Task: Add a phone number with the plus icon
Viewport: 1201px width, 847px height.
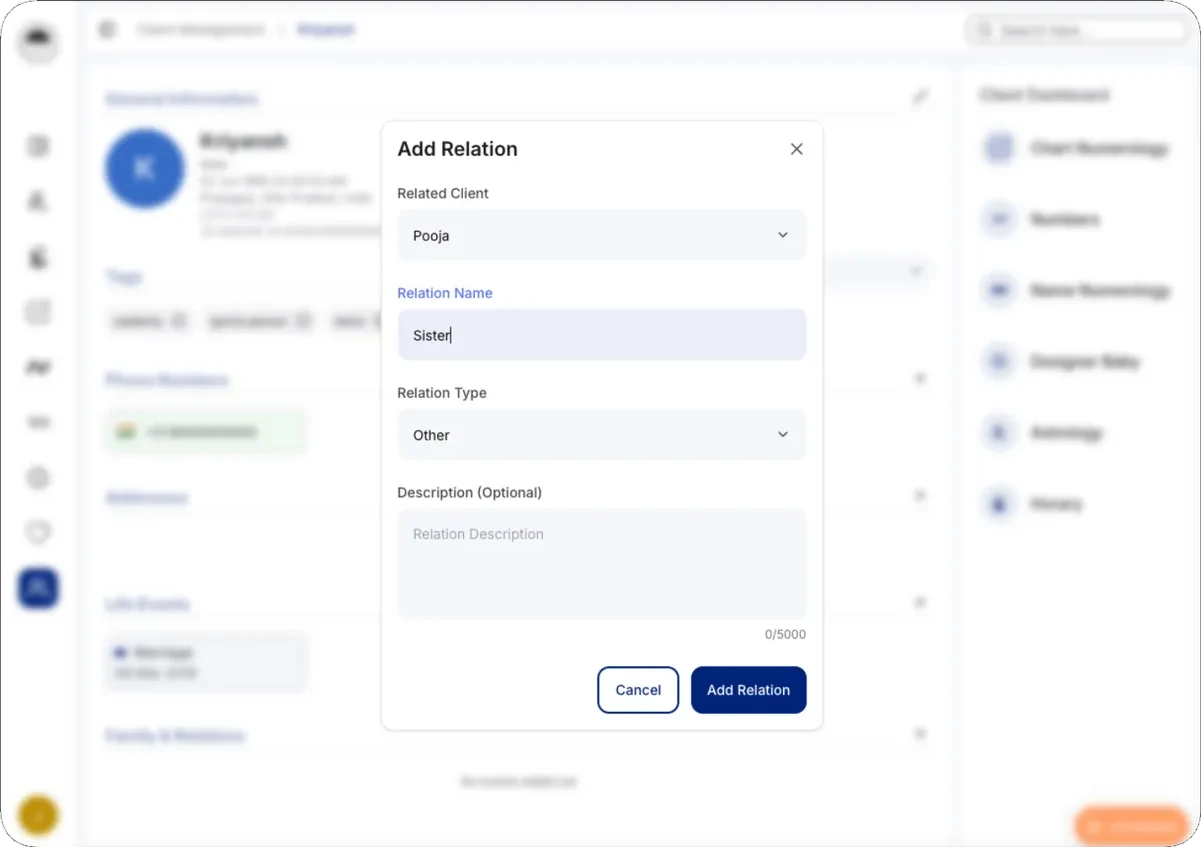Action: [920, 379]
